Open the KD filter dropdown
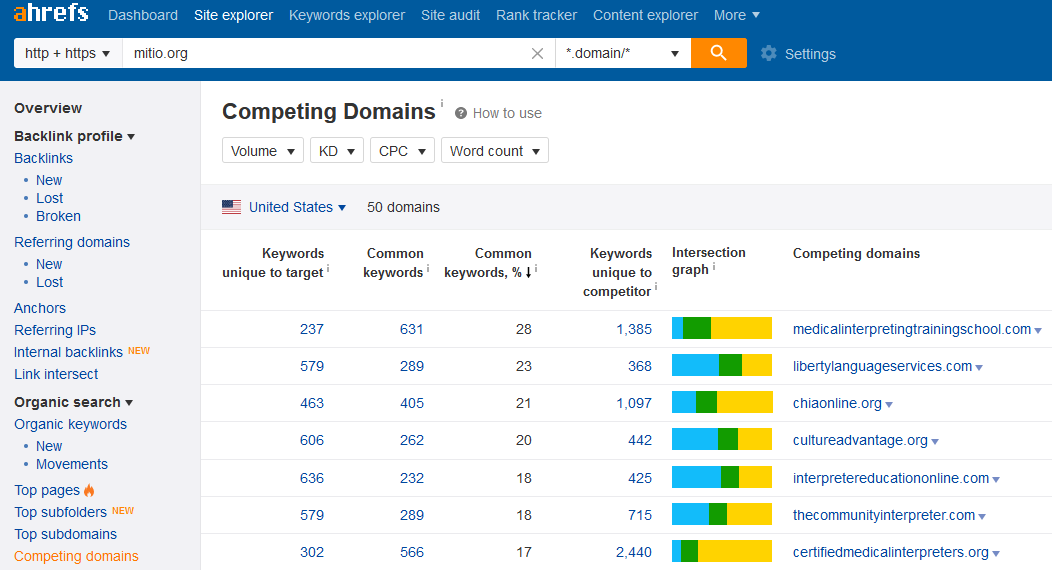The height and width of the screenshot is (570, 1052). [337, 151]
